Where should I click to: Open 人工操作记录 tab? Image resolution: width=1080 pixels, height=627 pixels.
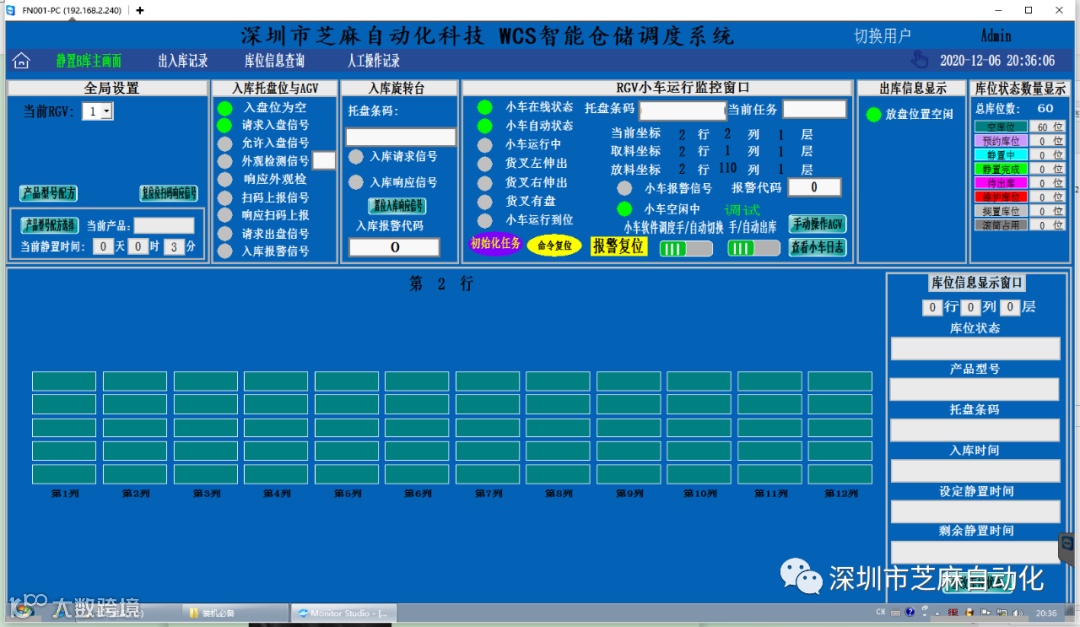[x=373, y=61]
